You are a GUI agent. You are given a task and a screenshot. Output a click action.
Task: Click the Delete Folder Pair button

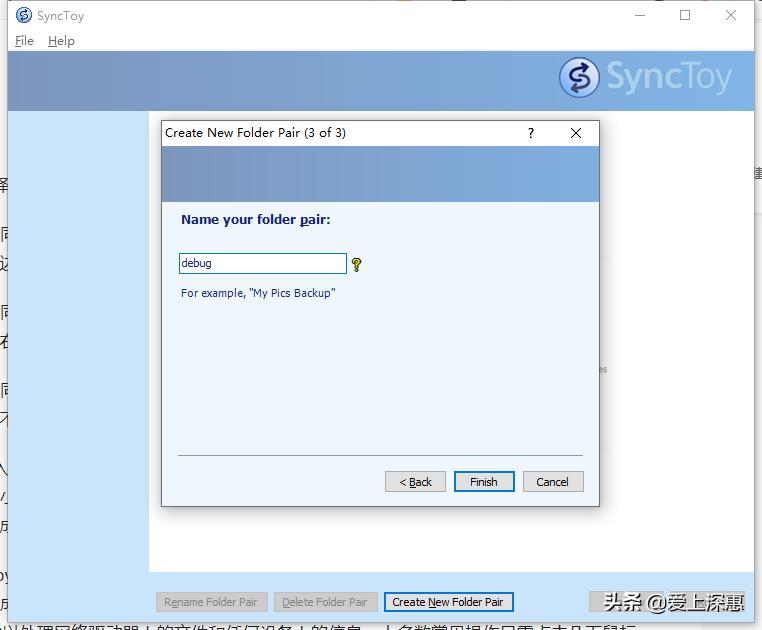point(326,602)
